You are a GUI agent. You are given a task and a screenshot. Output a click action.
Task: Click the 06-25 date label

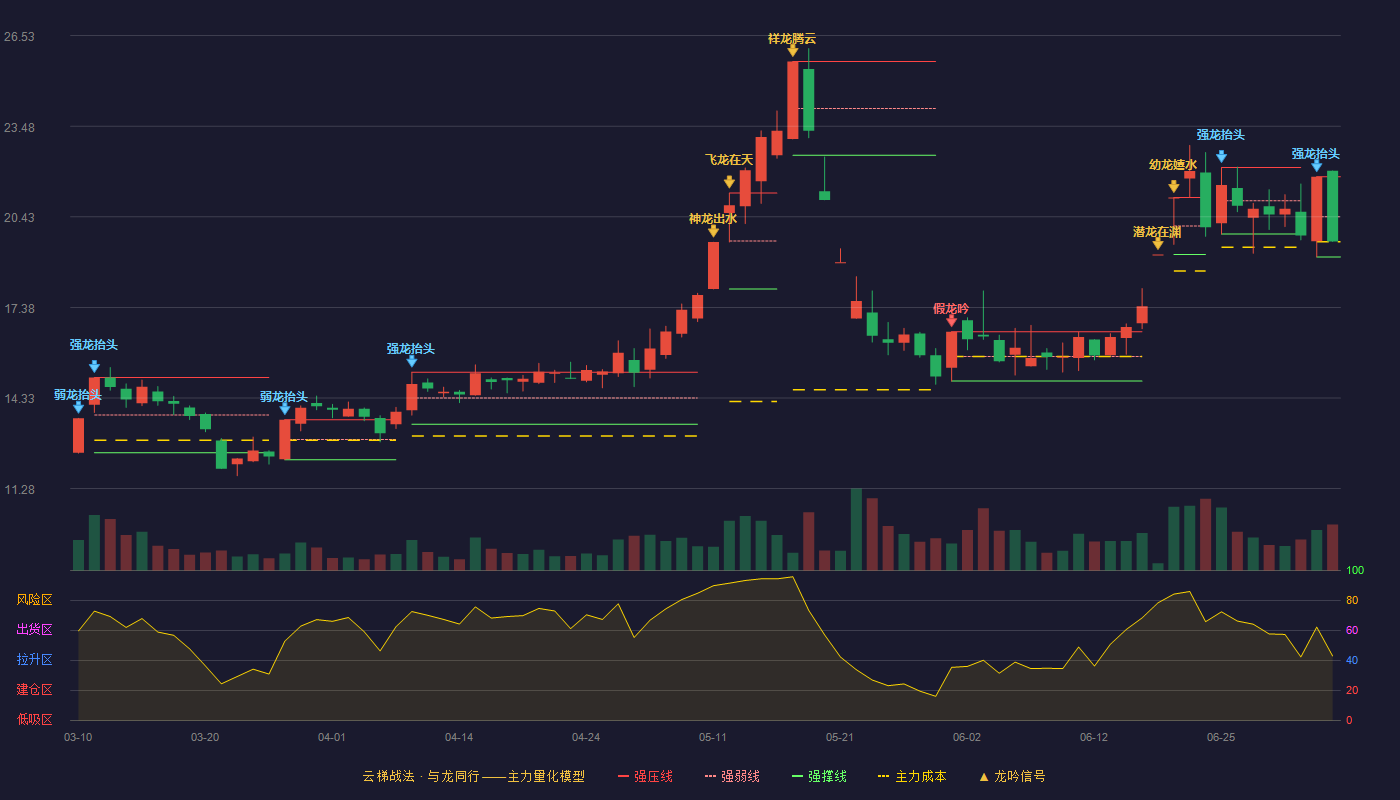(x=1221, y=737)
